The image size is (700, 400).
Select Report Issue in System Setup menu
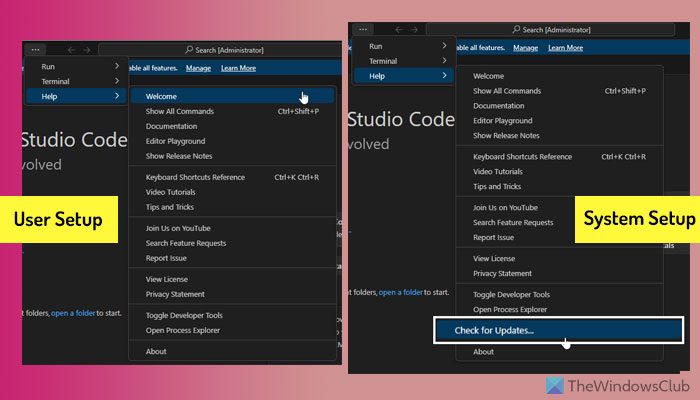(x=517, y=238)
